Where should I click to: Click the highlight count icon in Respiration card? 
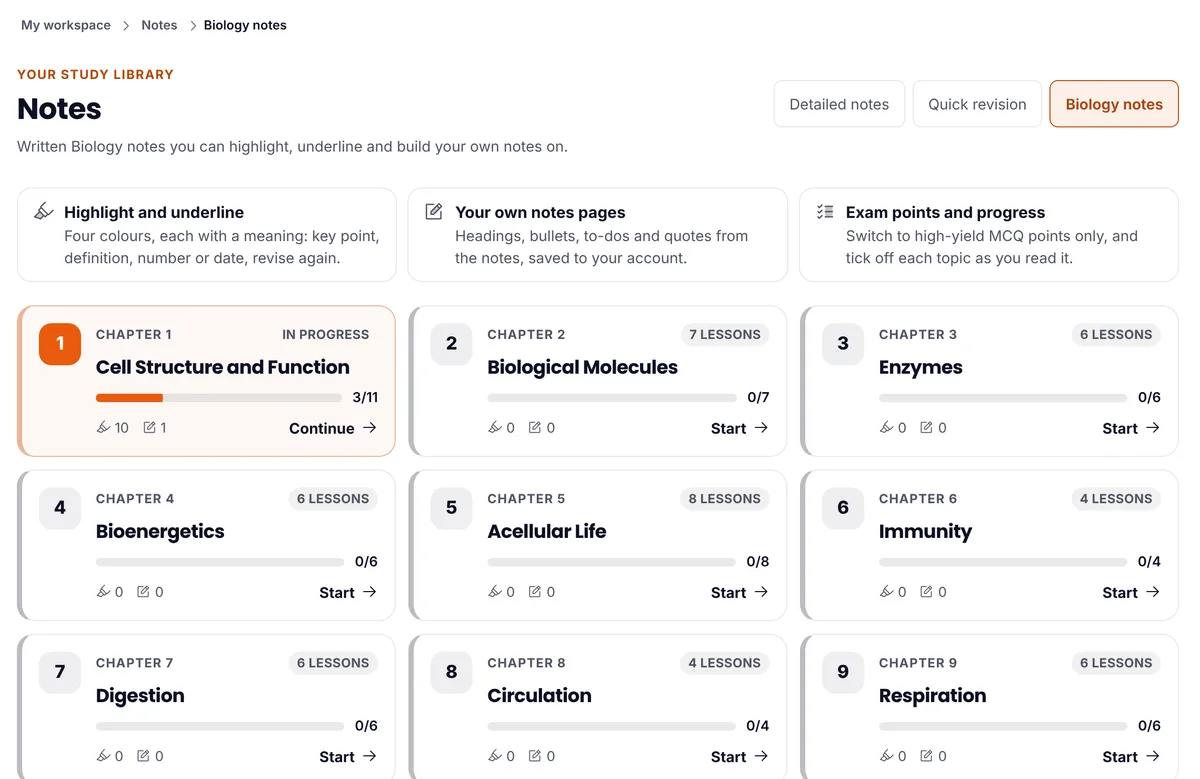pyautogui.click(x=886, y=756)
